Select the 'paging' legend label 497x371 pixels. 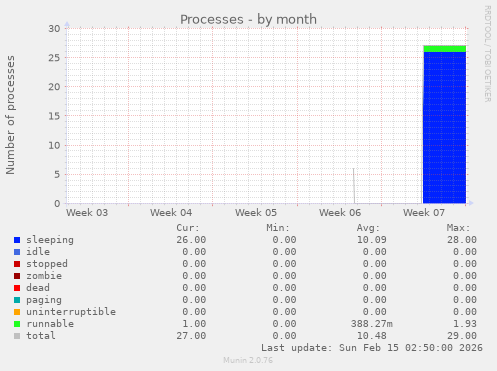[x=44, y=300]
